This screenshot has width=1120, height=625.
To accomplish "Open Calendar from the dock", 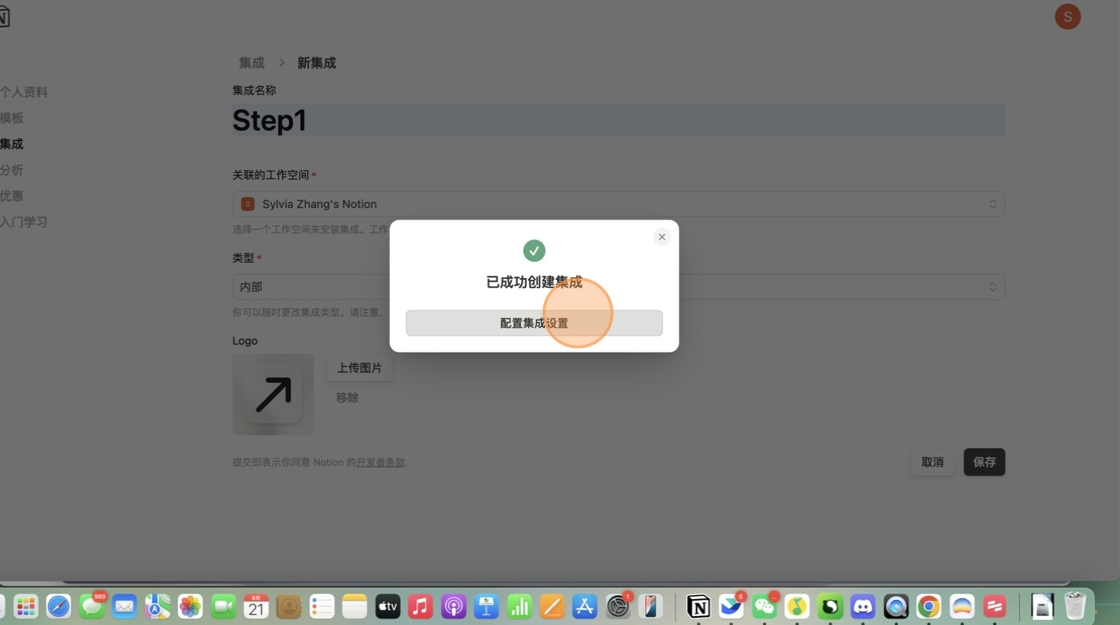I will pyautogui.click(x=256, y=607).
